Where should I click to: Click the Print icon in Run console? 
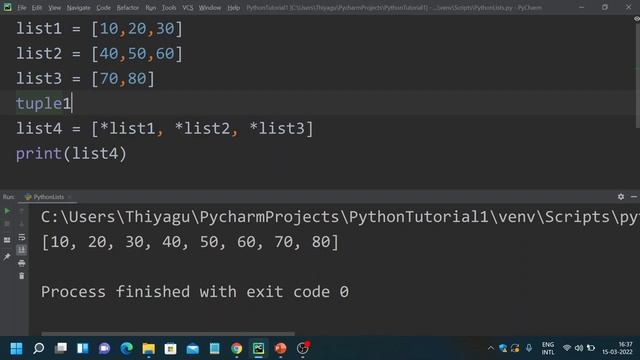(x=22, y=263)
